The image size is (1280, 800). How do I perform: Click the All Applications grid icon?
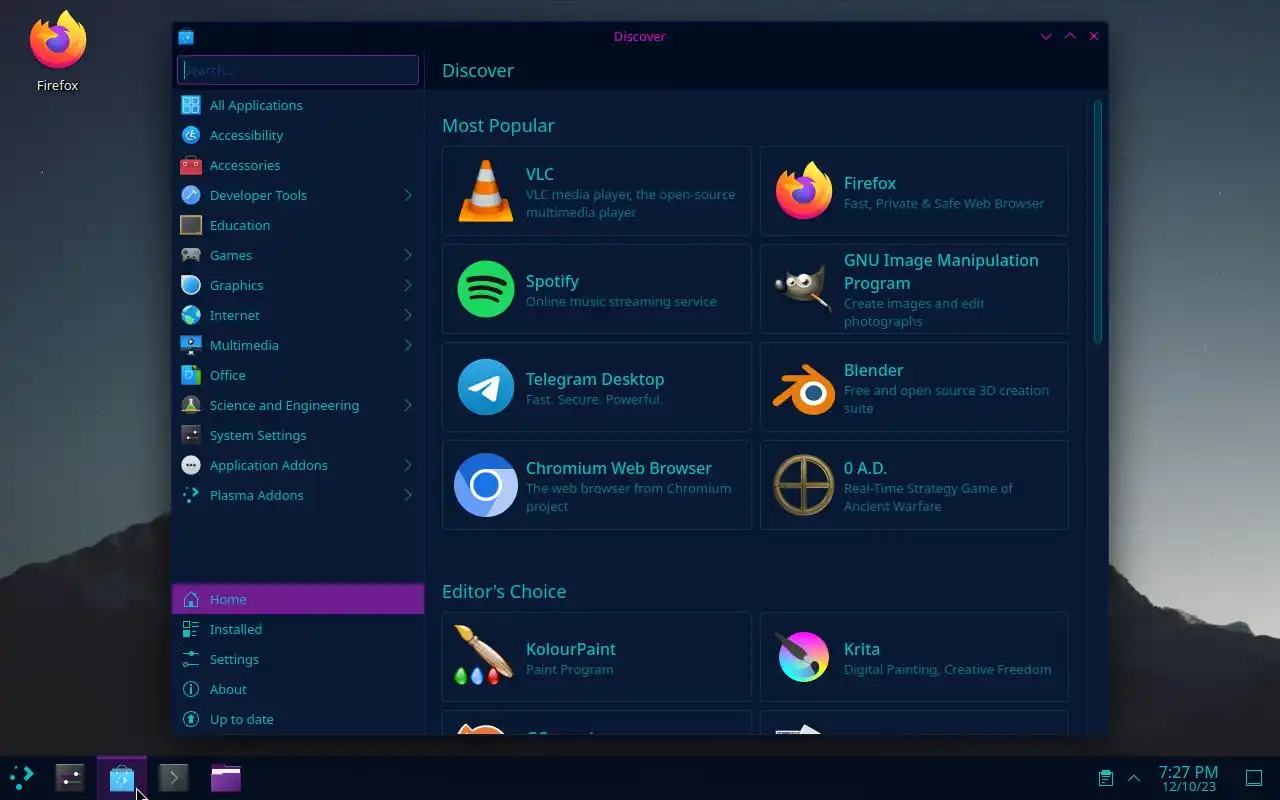pos(191,105)
